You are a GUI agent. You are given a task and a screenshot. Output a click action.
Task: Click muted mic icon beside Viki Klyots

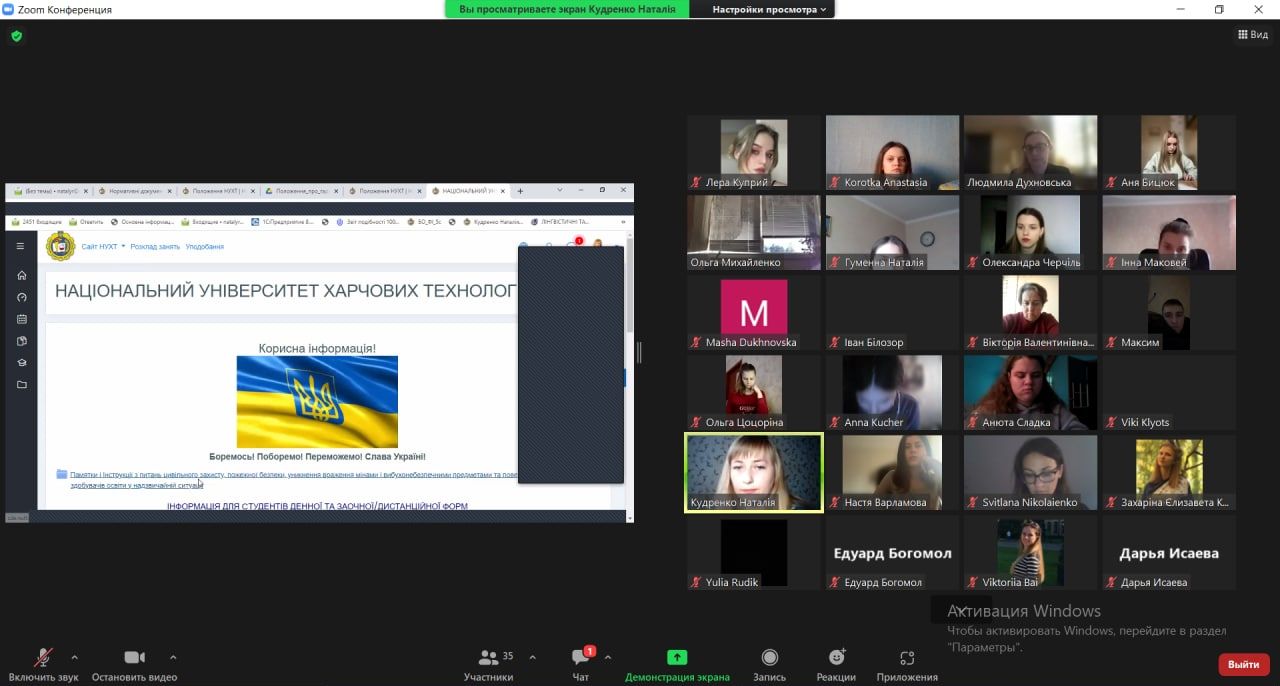pos(1112,422)
